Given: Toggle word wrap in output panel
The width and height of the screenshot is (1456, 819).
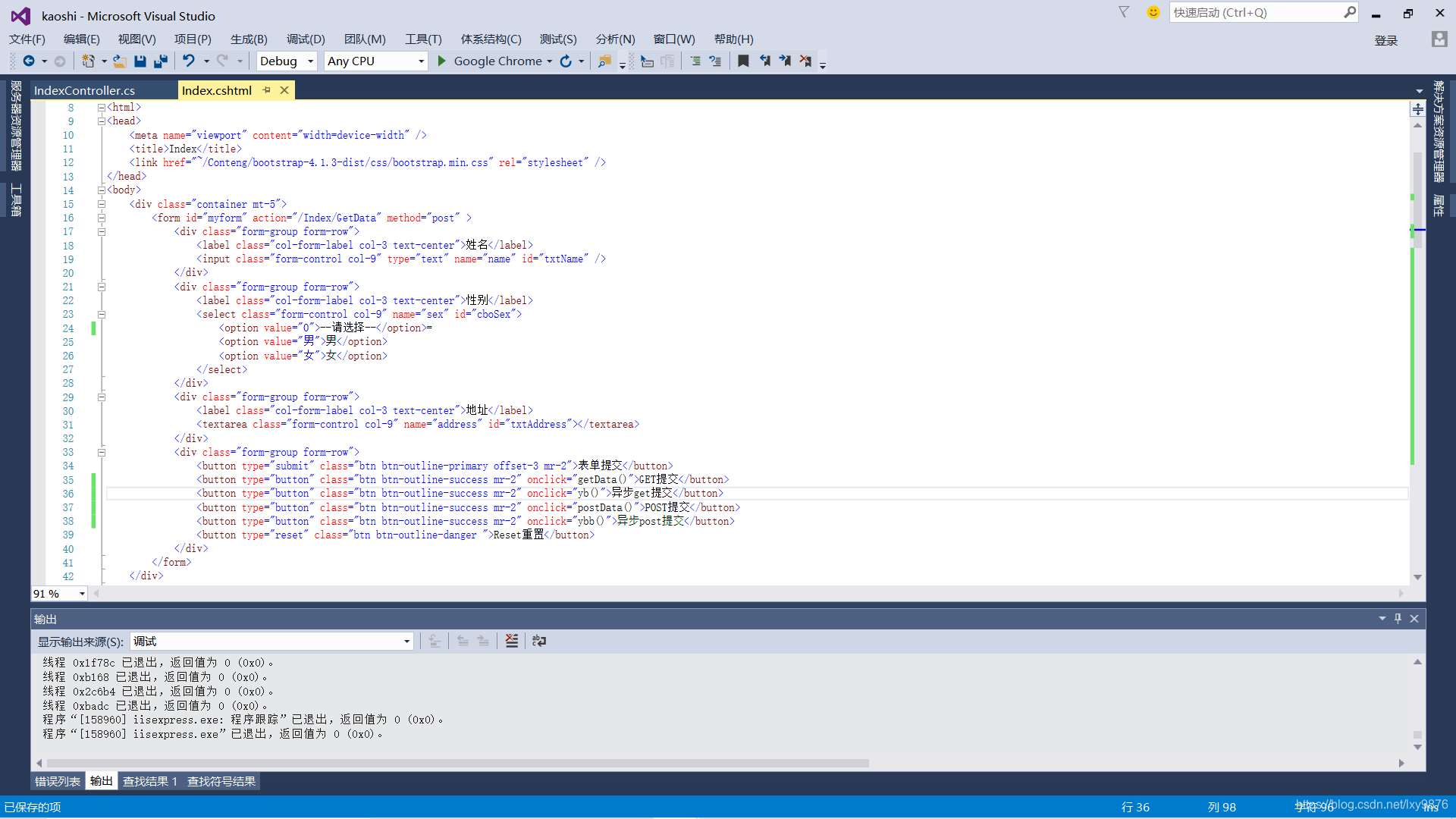Looking at the screenshot, I should pos(539,641).
